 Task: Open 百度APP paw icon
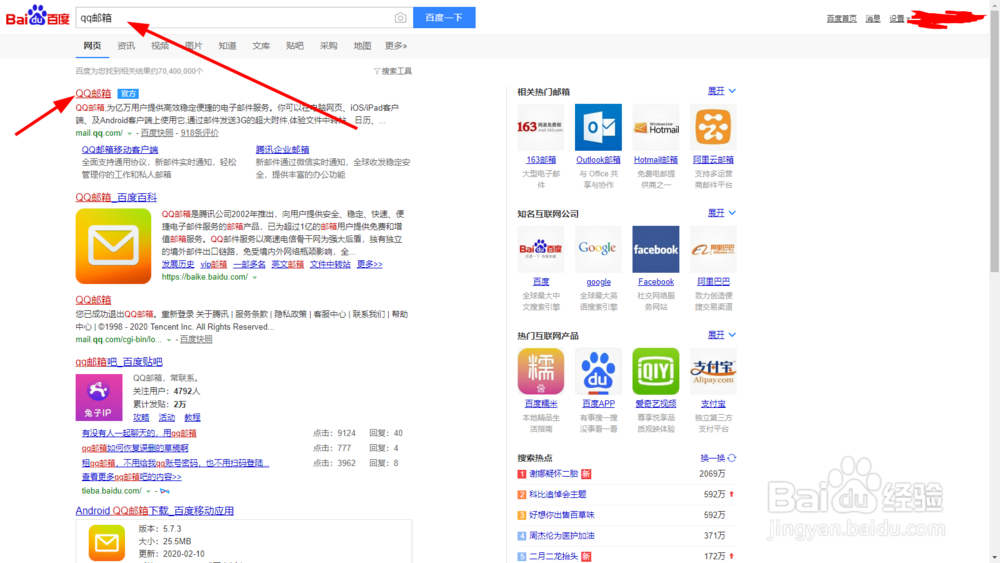click(598, 371)
